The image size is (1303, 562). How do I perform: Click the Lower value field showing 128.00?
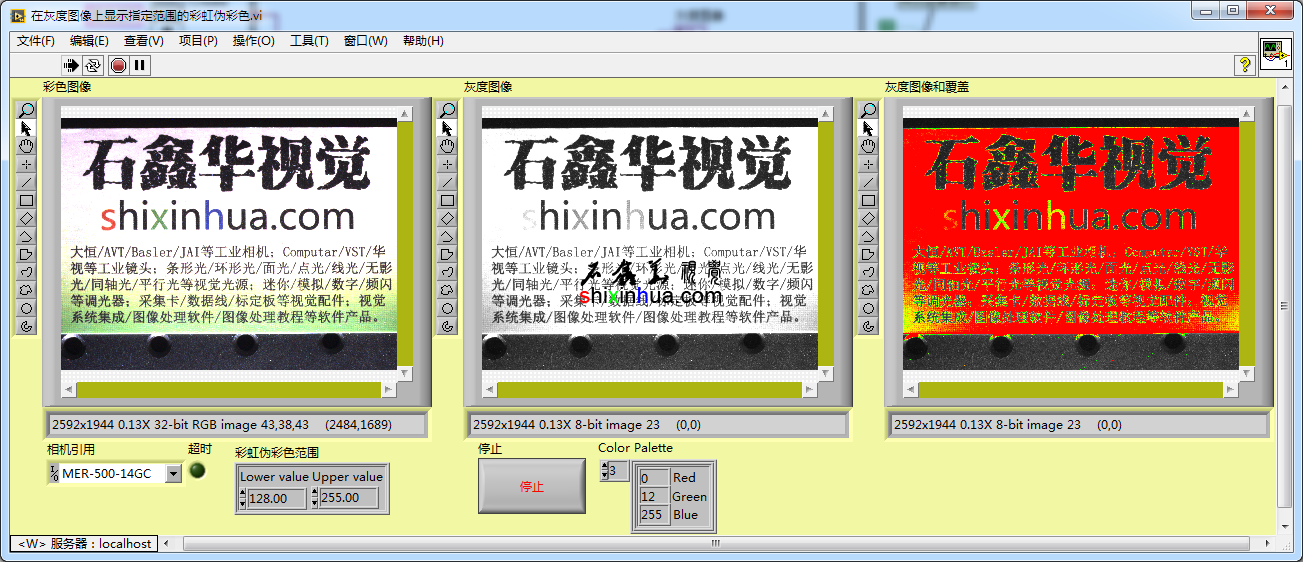click(277, 498)
